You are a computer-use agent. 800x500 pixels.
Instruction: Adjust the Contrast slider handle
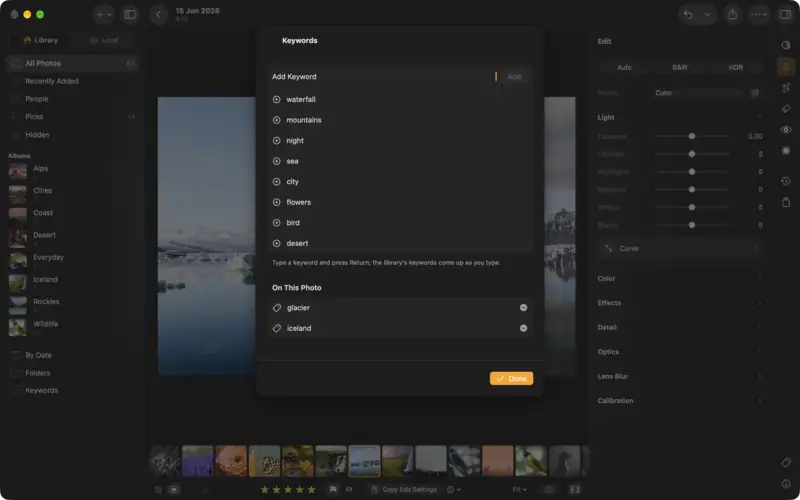tap(692, 154)
